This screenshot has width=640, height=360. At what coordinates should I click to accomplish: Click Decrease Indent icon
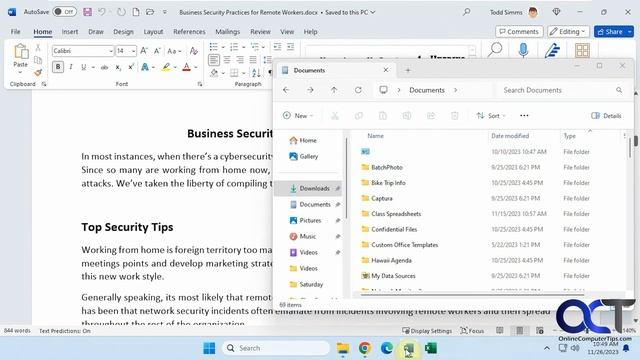pos(278,47)
